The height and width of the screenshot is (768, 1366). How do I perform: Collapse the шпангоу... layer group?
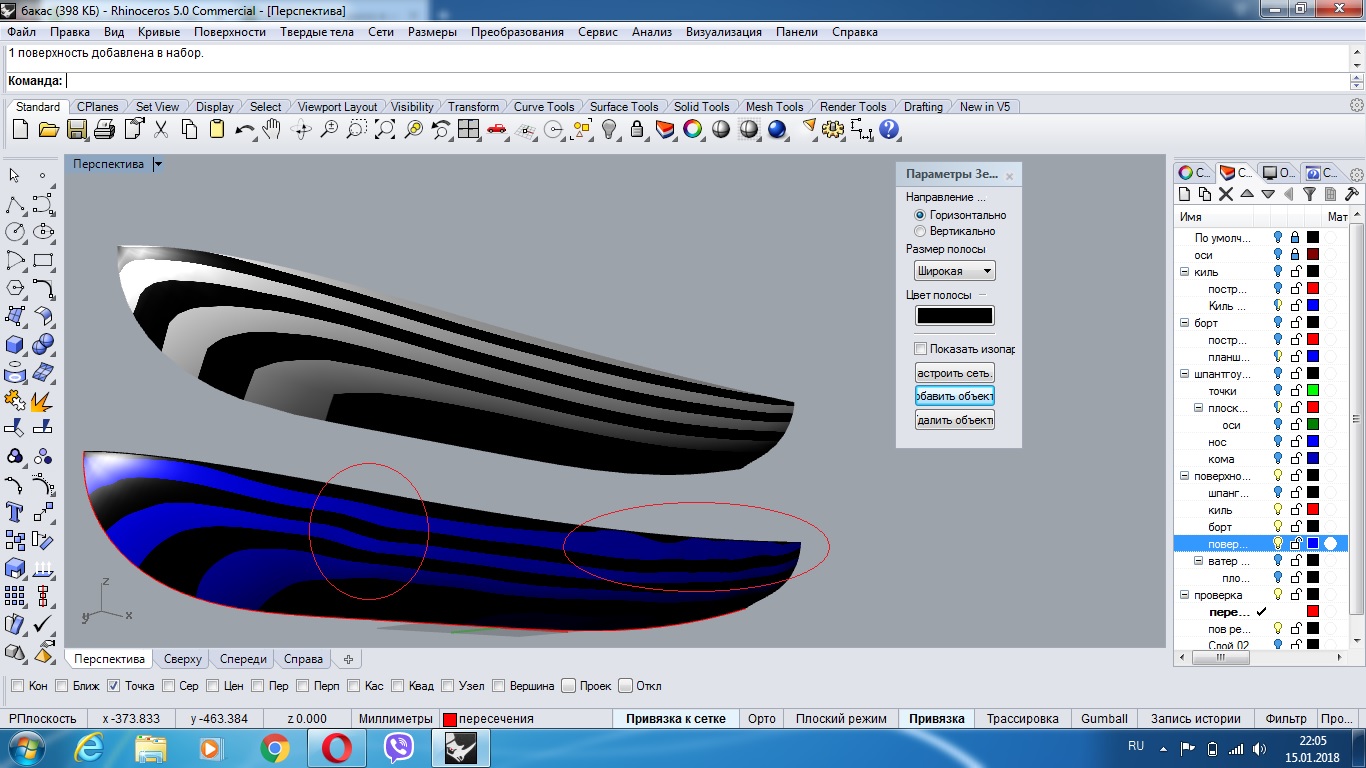pos(1185,374)
